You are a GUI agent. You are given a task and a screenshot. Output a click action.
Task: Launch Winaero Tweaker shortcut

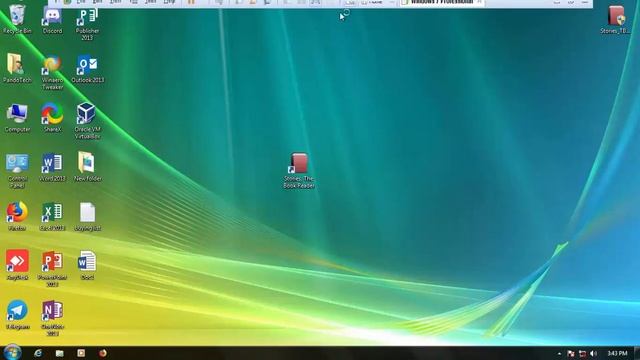click(x=52, y=72)
